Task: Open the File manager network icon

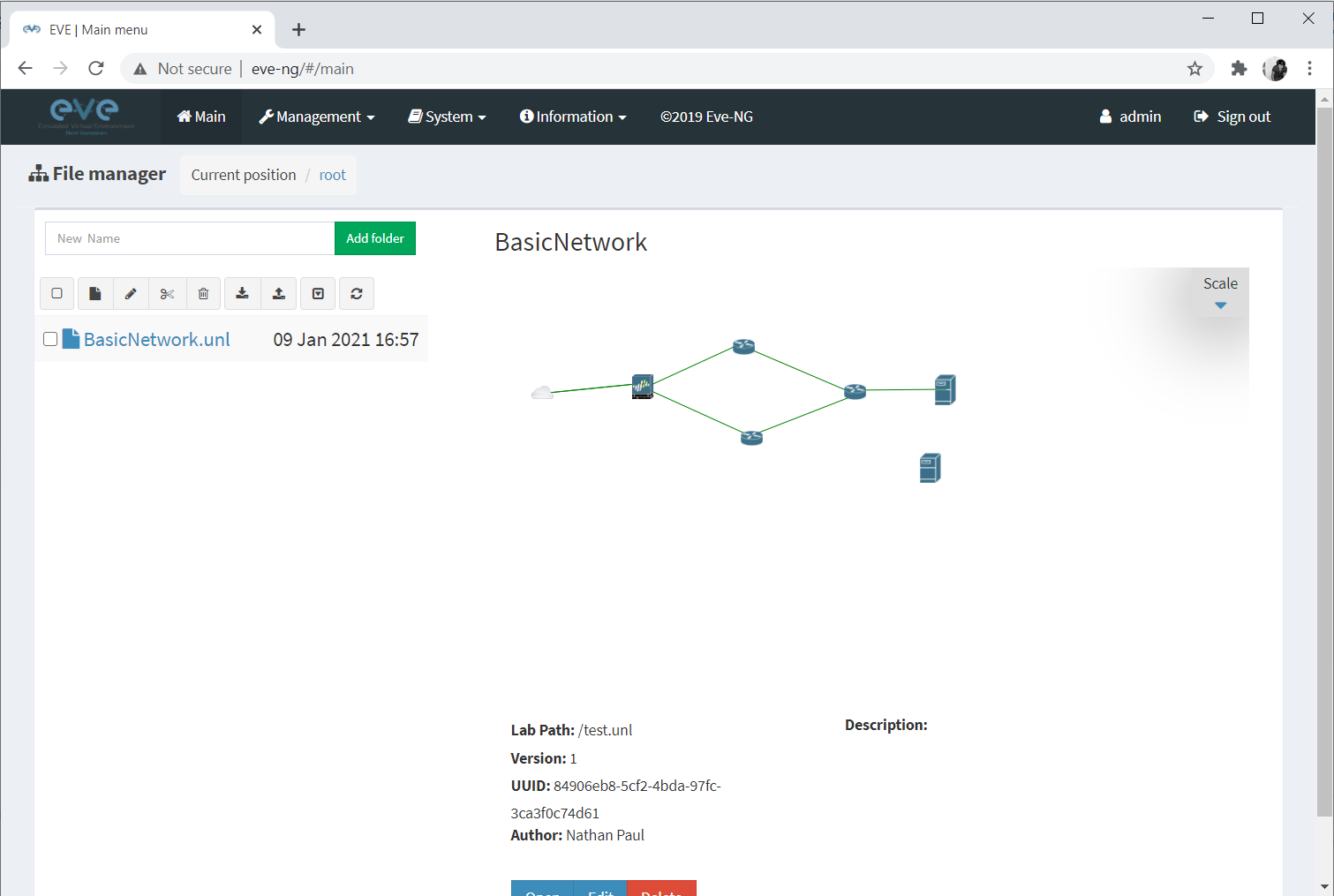Action: point(39,173)
